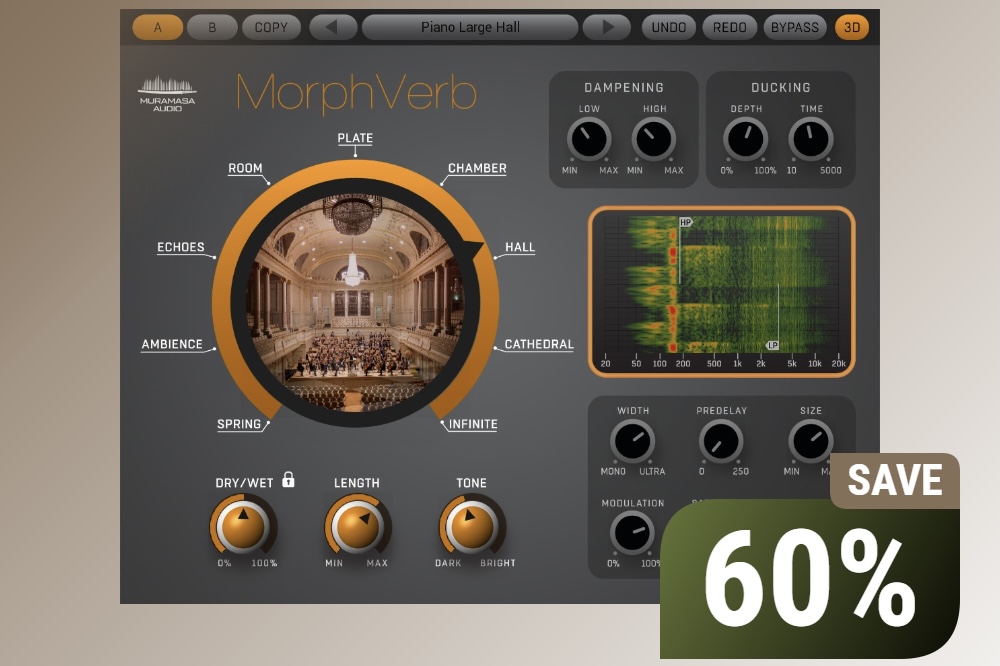Image resolution: width=1000 pixels, height=666 pixels.
Task: Click the MorphVerb title text
Action: click(357, 93)
